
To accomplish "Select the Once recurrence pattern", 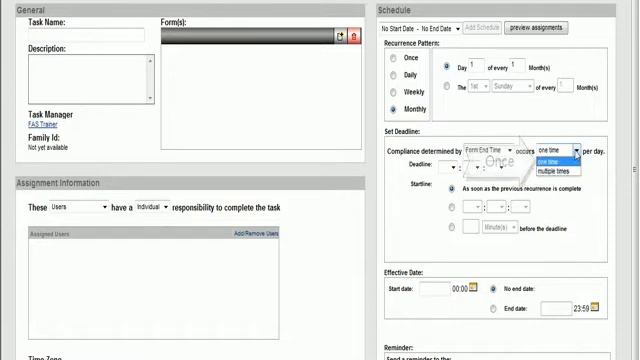I will [x=393, y=58].
